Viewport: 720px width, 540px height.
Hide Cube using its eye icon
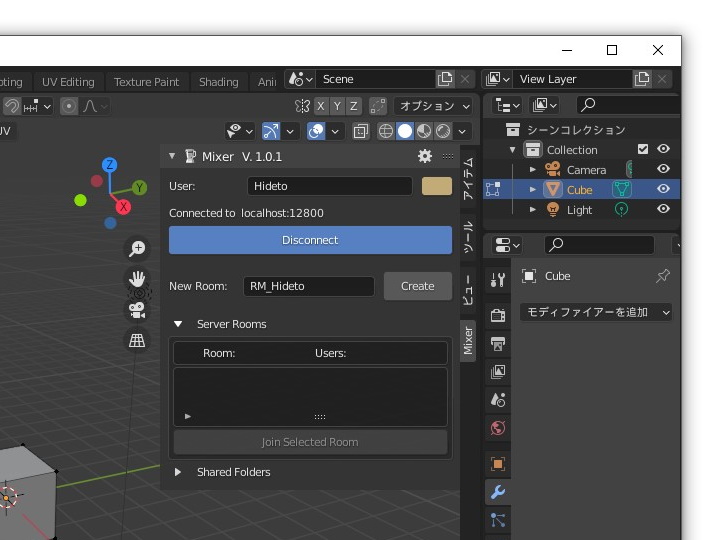pyautogui.click(x=663, y=189)
